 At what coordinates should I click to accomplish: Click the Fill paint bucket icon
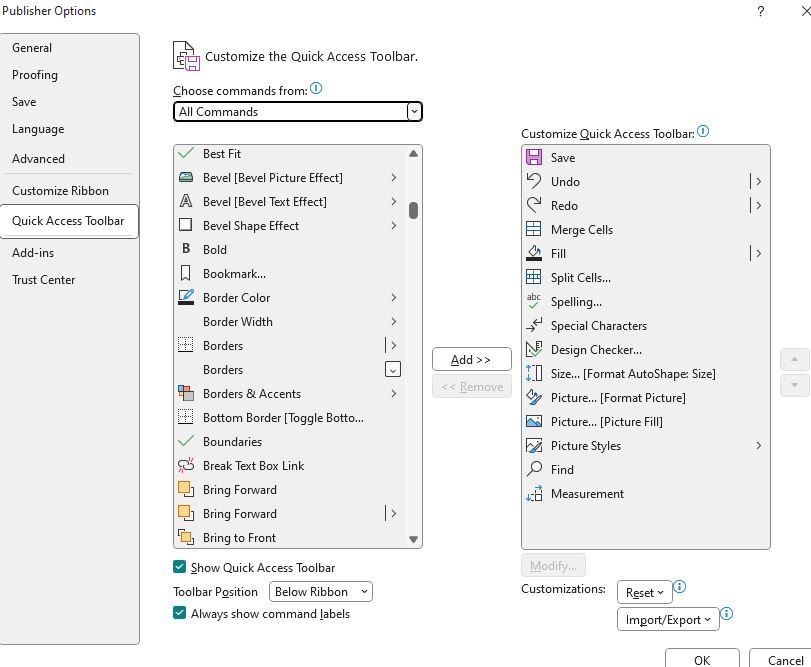tap(534, 253)
